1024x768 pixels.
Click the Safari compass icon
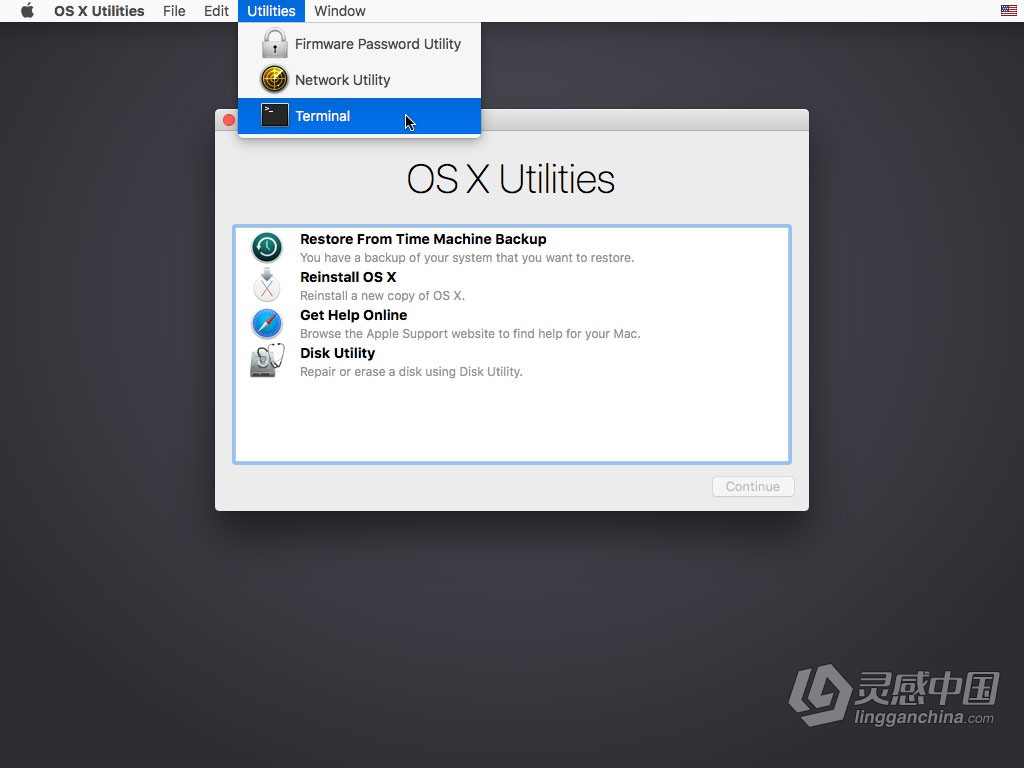click(267, 323)
